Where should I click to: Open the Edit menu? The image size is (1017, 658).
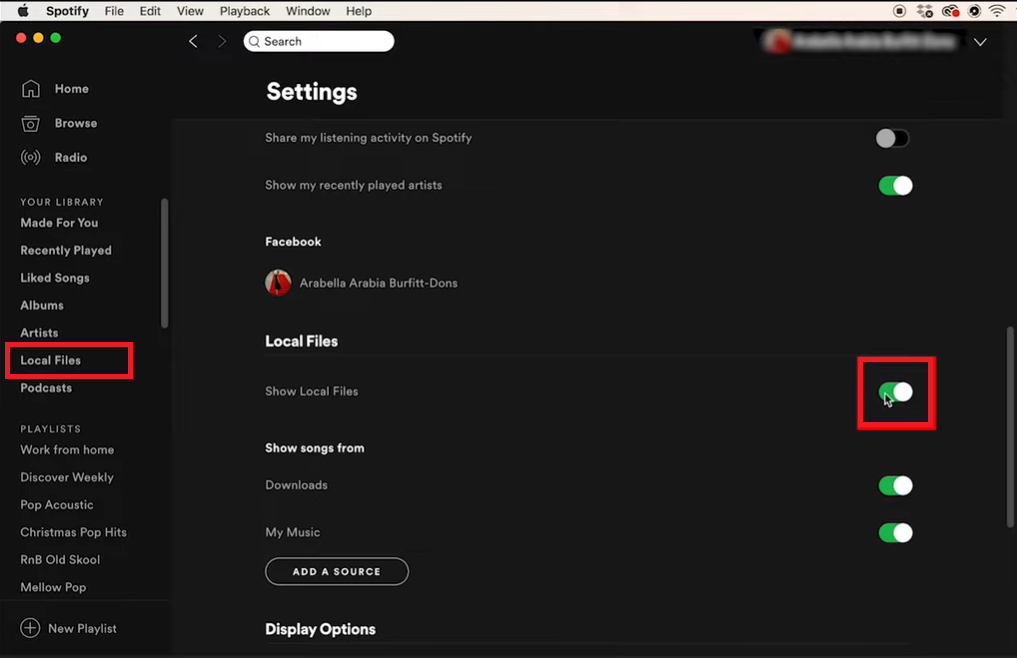[x=150, y=11]
